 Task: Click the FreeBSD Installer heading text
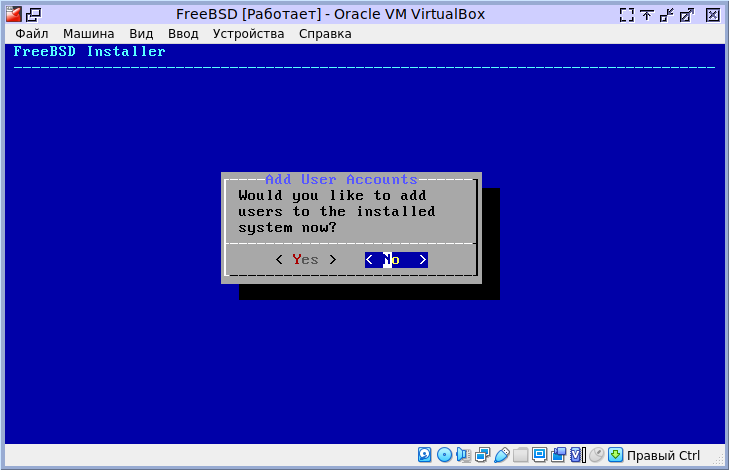[89, 51]
